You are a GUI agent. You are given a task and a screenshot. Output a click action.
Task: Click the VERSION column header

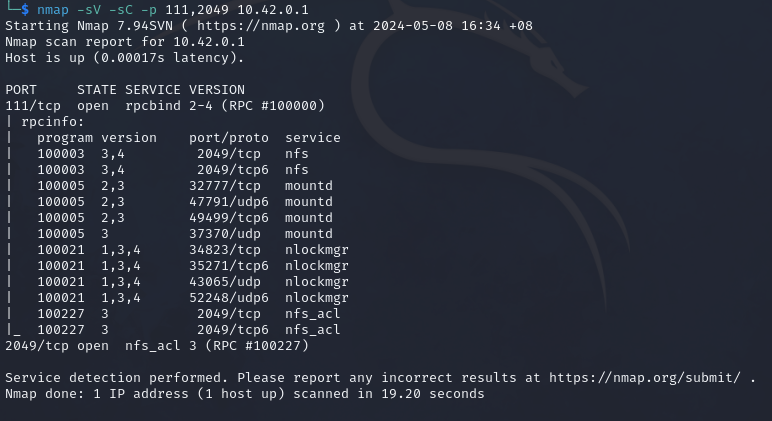[217, 89]
